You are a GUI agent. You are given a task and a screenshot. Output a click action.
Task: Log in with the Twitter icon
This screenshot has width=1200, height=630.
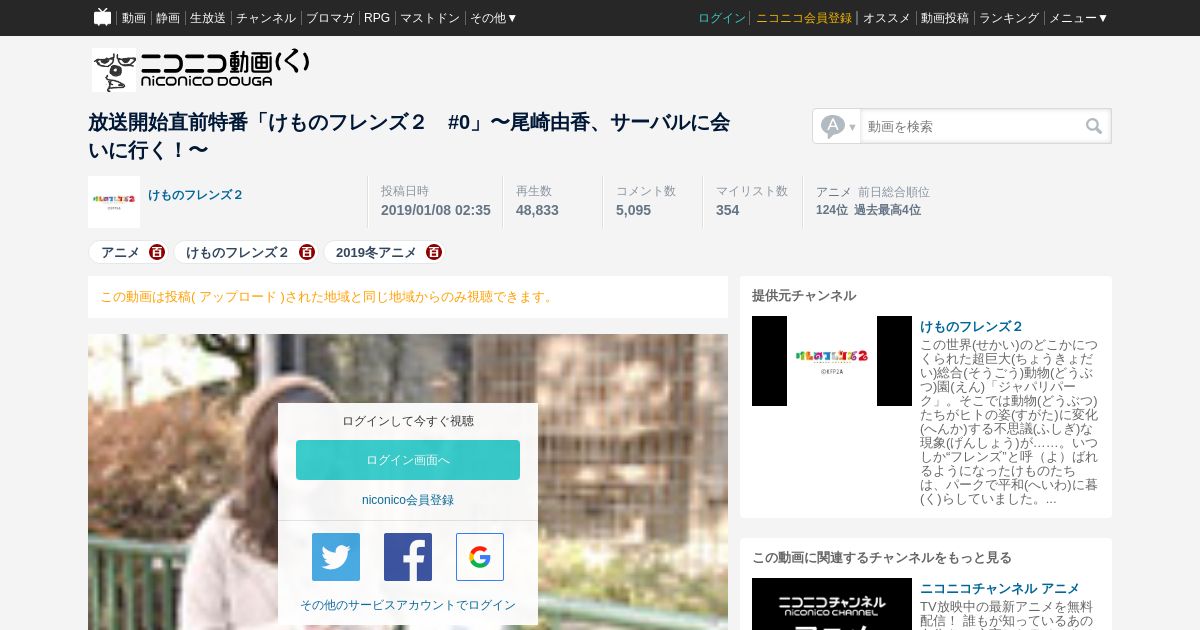(x=336, y=557)
